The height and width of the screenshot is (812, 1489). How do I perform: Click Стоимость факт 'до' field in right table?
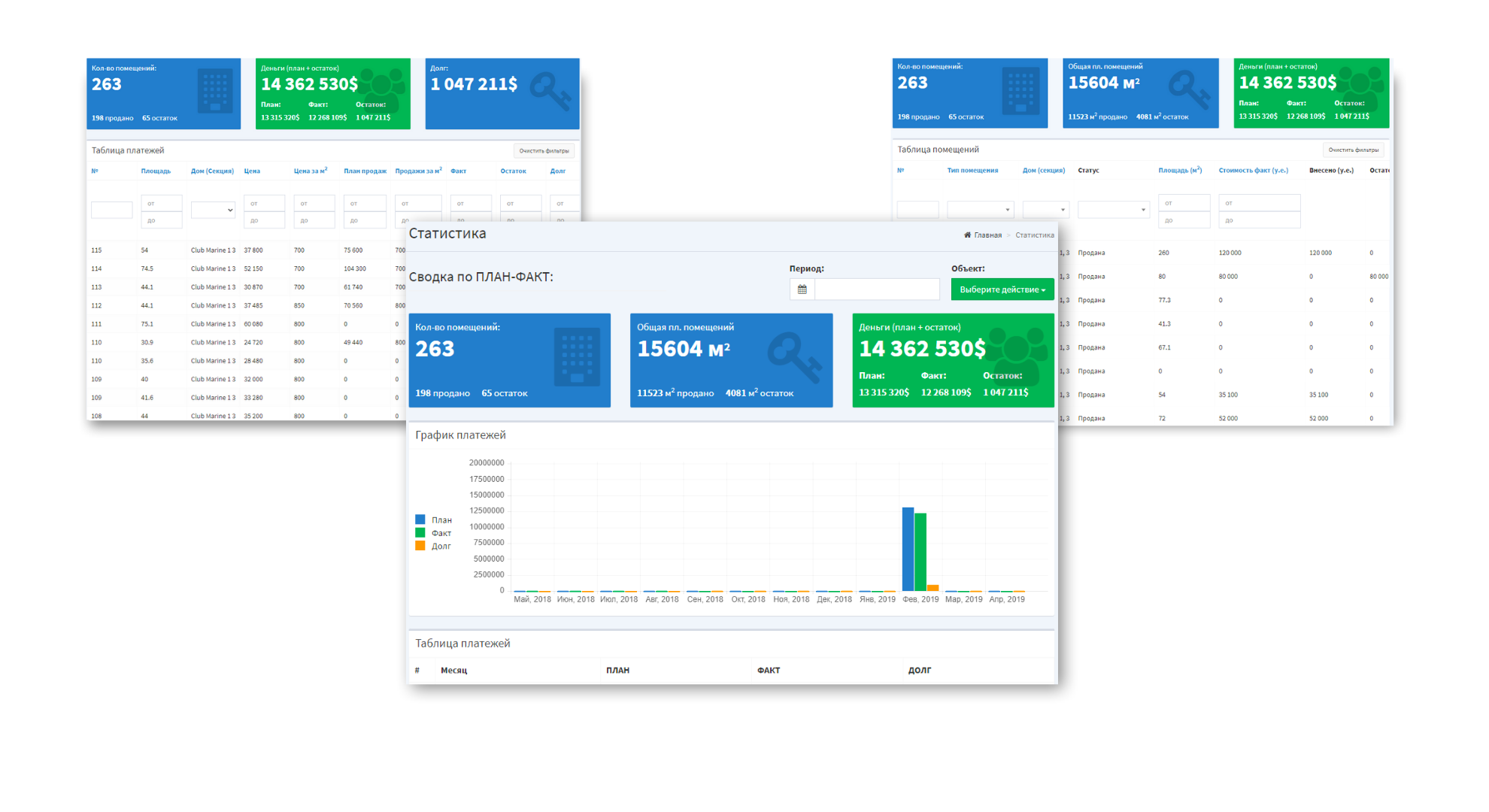(x=1259, y=220)
